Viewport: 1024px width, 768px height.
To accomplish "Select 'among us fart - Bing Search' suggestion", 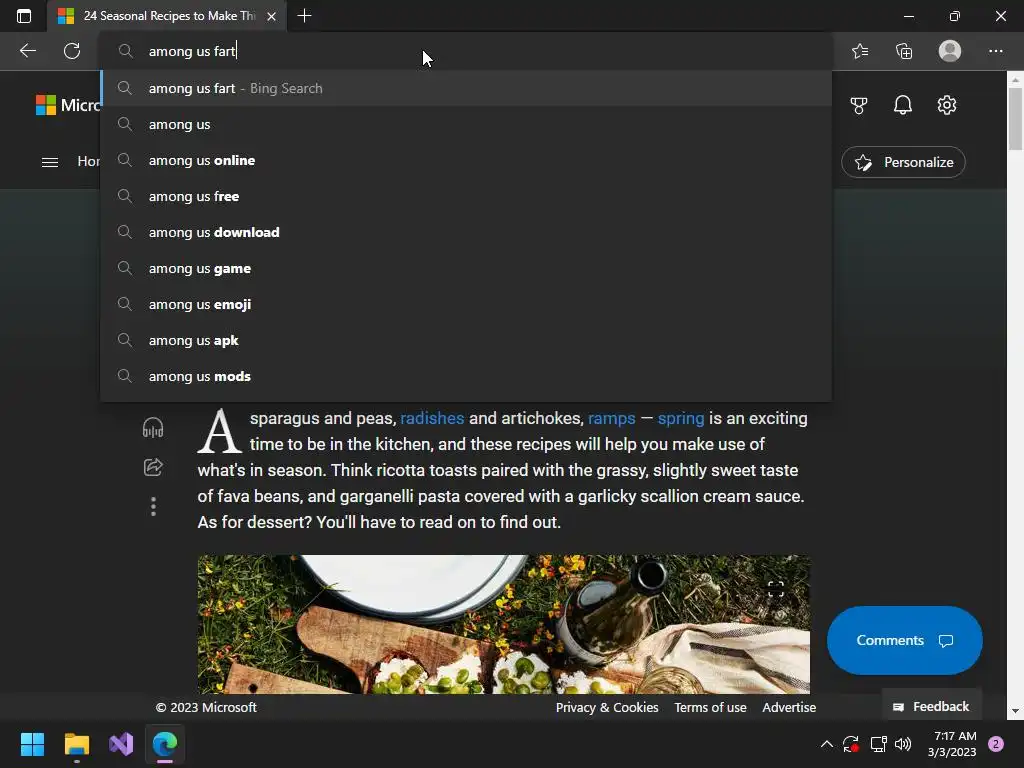I will [466, 88].
